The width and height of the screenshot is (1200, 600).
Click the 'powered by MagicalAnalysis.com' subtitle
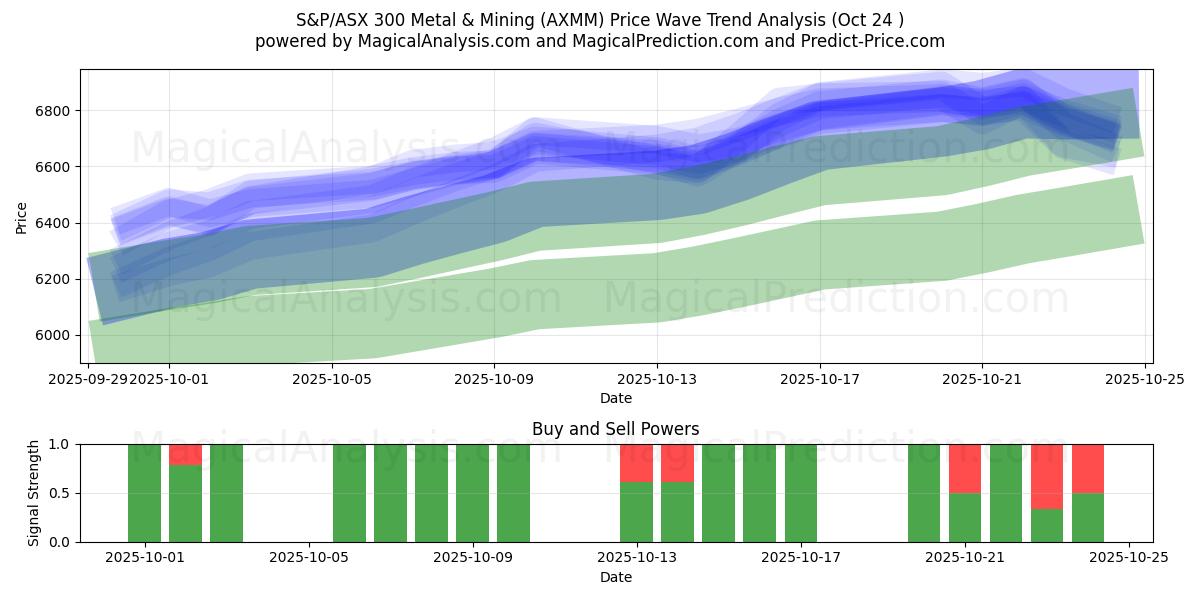[x=600, y=41]
